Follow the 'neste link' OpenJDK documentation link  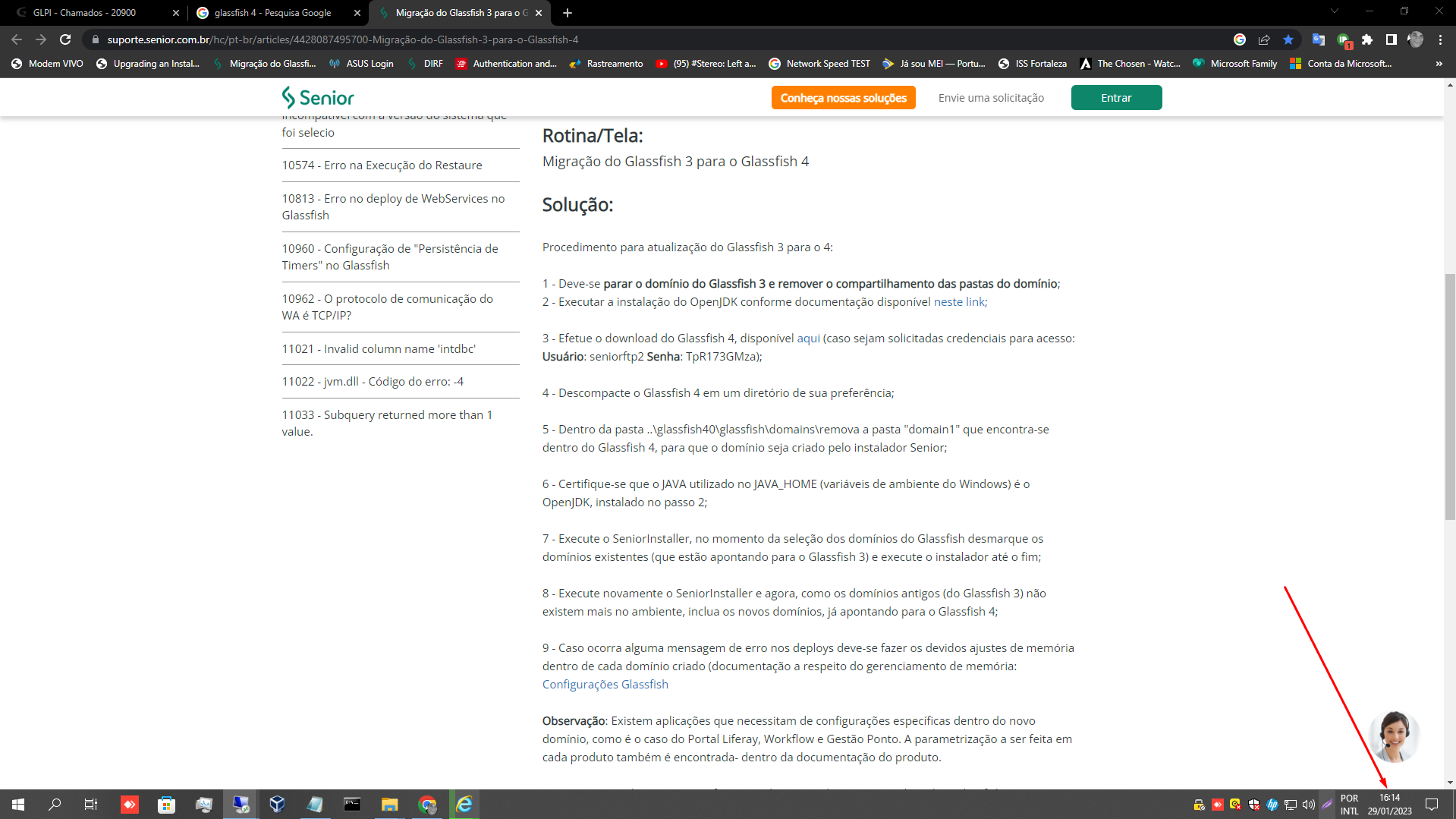coord(959,301)
